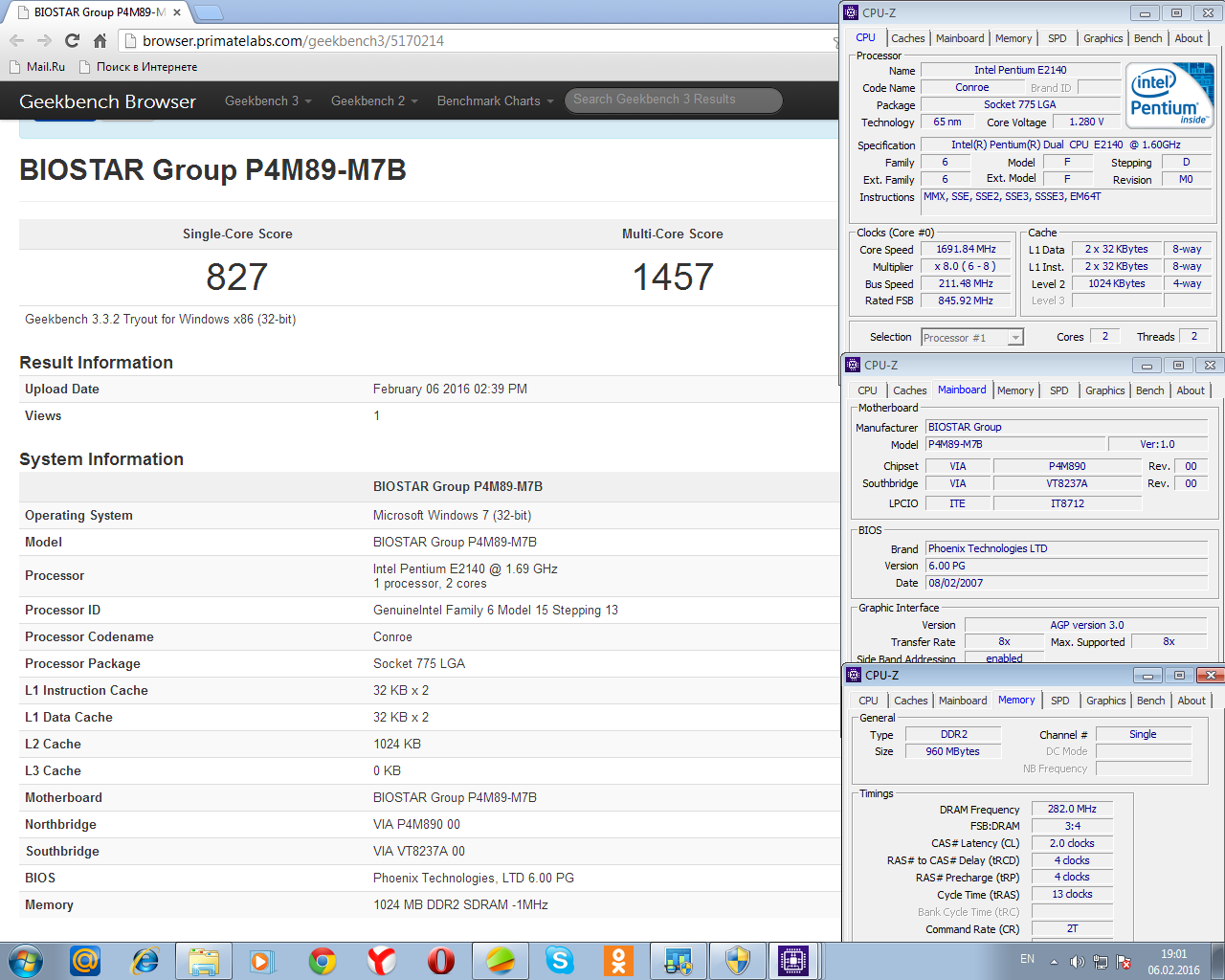The height and width of the screenshot is (980, 1225).
Task: Click the multi-core score 1457
Action: 673,278
